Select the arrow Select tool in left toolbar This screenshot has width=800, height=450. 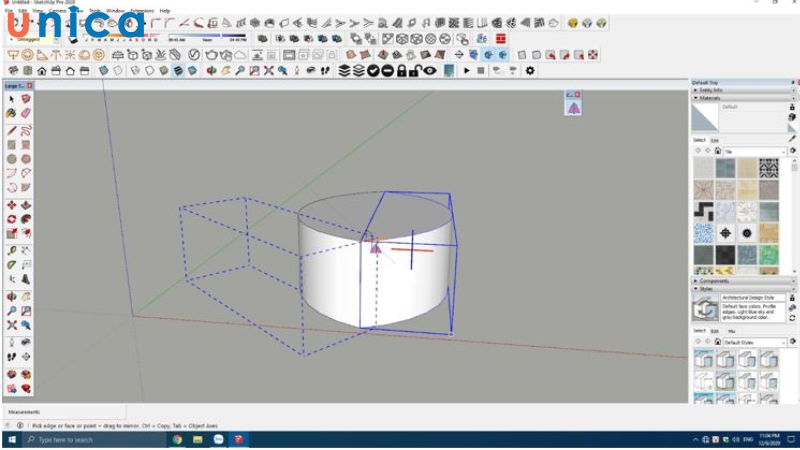pos(11,100)
